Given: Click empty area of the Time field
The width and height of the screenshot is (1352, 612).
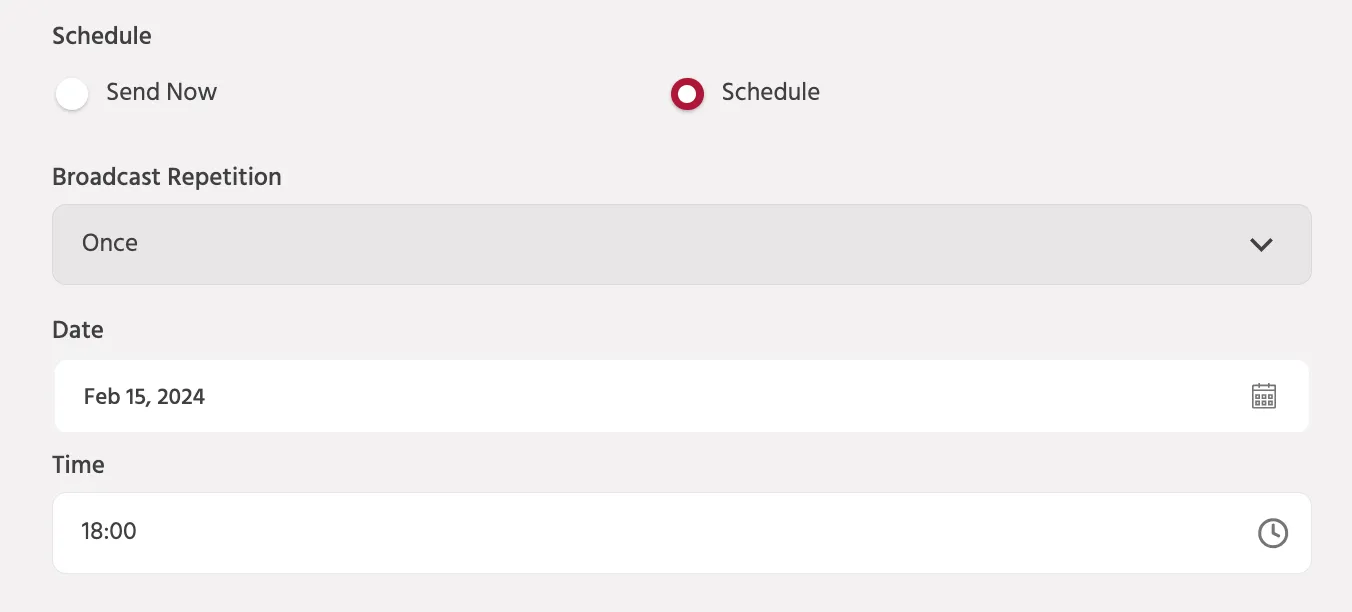Looking at the screenshot, I should point(700,533).
